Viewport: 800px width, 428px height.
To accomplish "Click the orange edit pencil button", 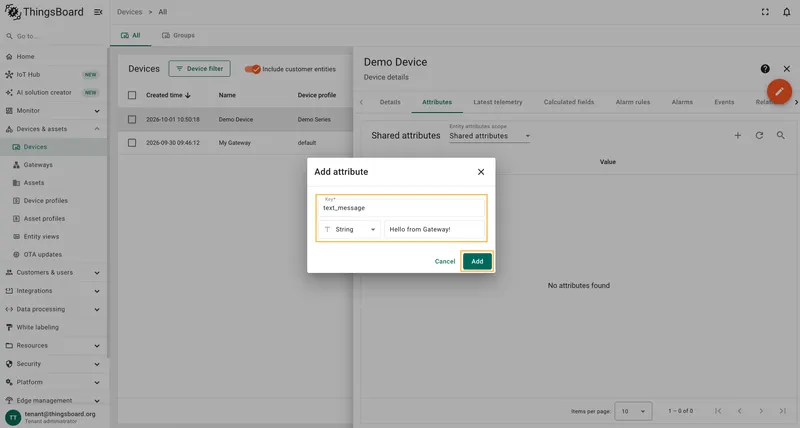I will (779, 92).
